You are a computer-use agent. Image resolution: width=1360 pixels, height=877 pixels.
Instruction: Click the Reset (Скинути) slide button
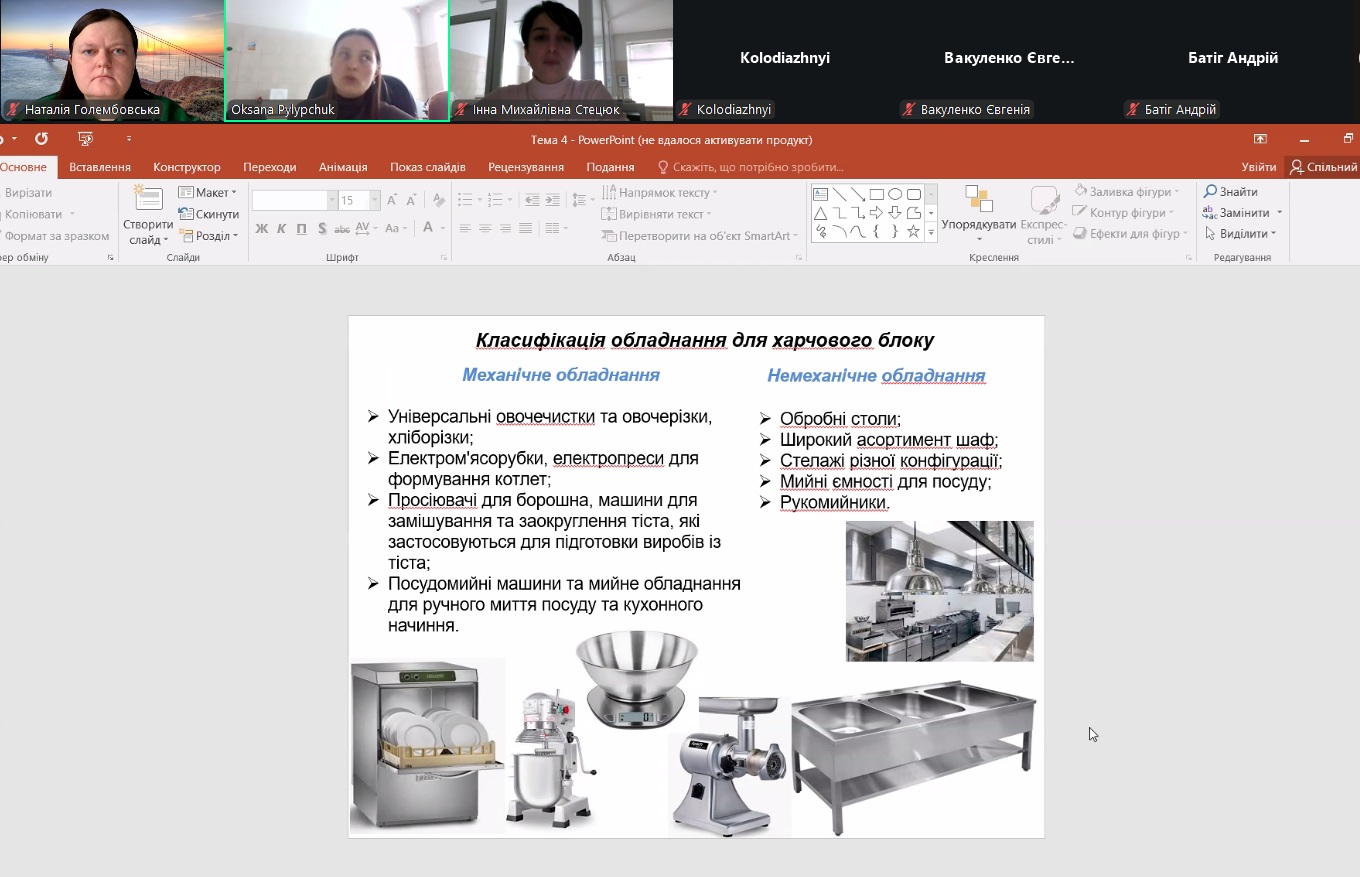pos(209,214)
